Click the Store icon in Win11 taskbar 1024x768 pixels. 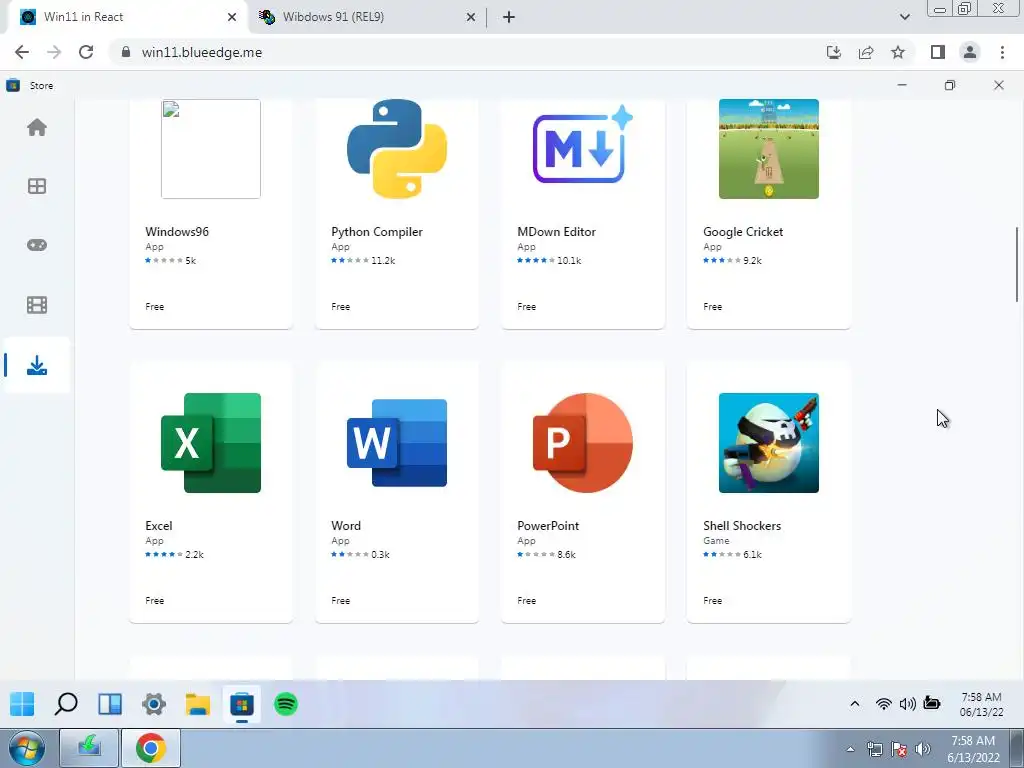click(x=242, y=704)
